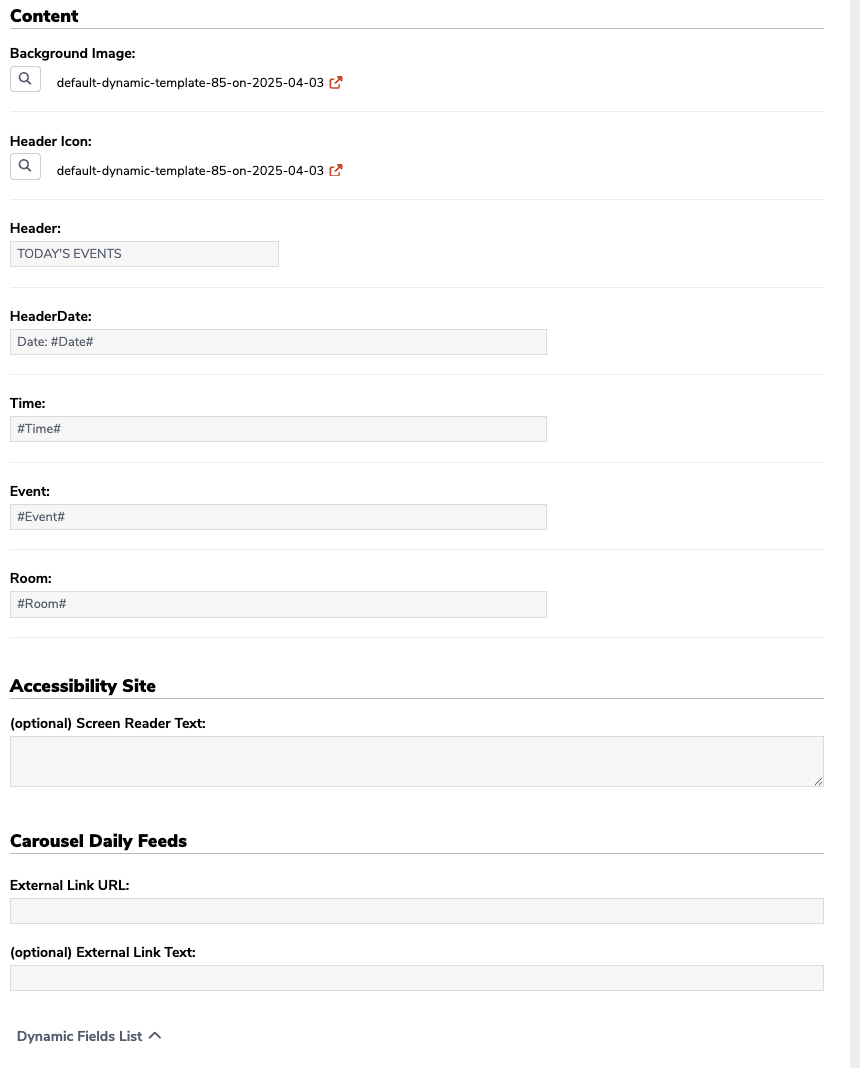The width and height of the screenshot is (860, 1068).
Task: Click the optional External Link Text field
Action: 417,978
